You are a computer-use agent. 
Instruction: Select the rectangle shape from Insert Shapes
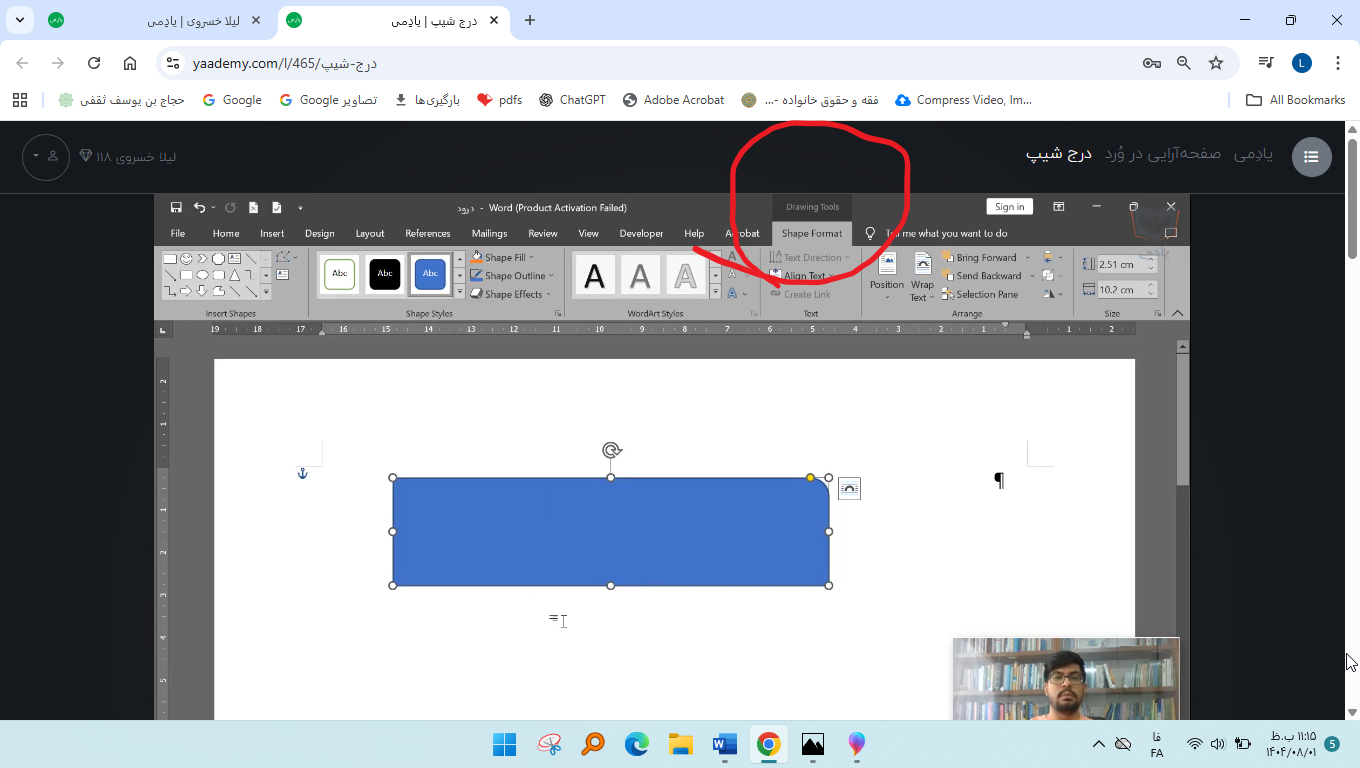170,258
